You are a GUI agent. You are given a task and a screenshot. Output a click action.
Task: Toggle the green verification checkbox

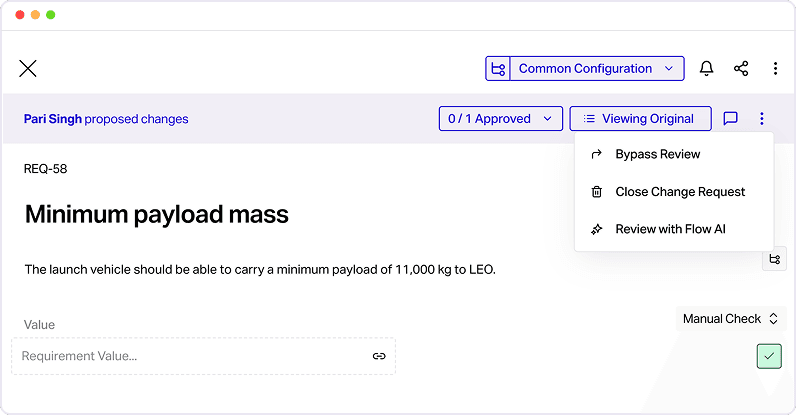769,356
